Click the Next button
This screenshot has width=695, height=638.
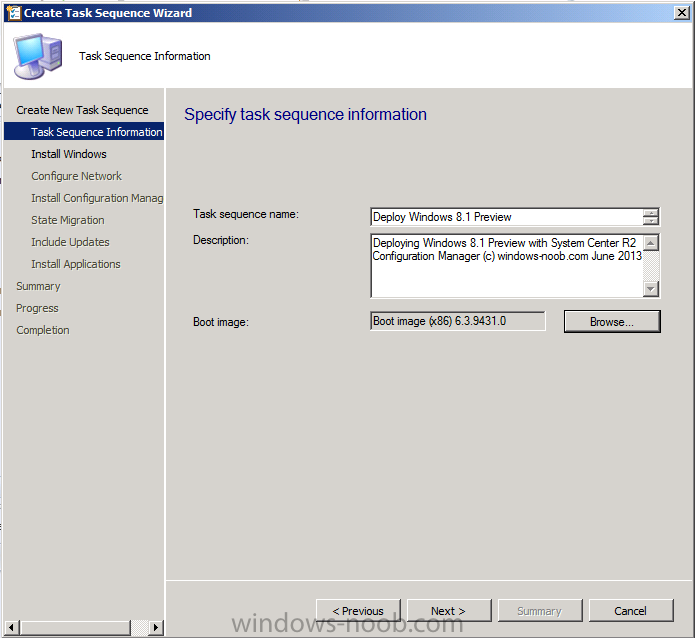[x=449, y=611]
